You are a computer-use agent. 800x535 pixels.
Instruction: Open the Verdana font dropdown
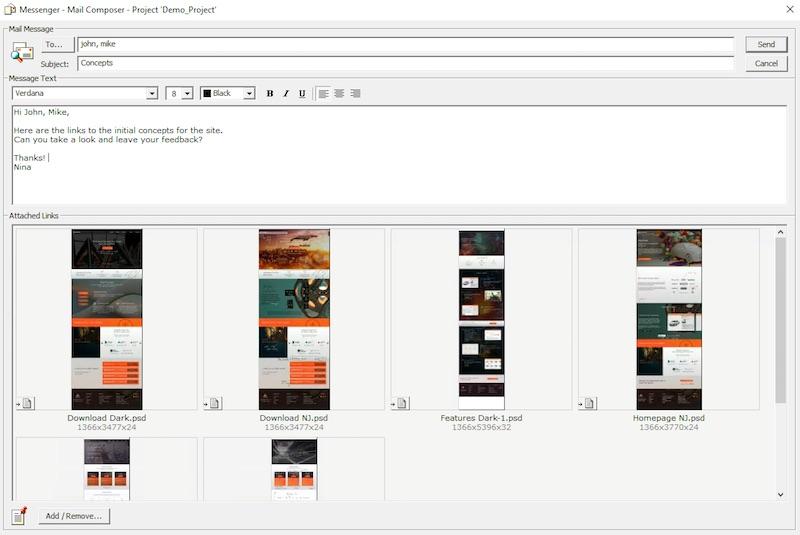tap(152, 94)
